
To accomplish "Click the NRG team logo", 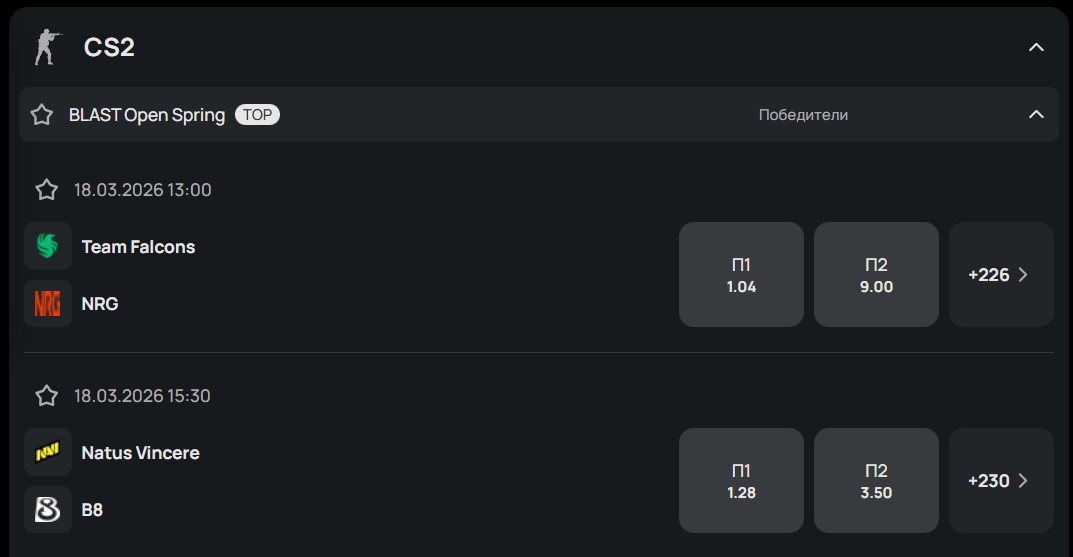I will click(x=48, y=303).
